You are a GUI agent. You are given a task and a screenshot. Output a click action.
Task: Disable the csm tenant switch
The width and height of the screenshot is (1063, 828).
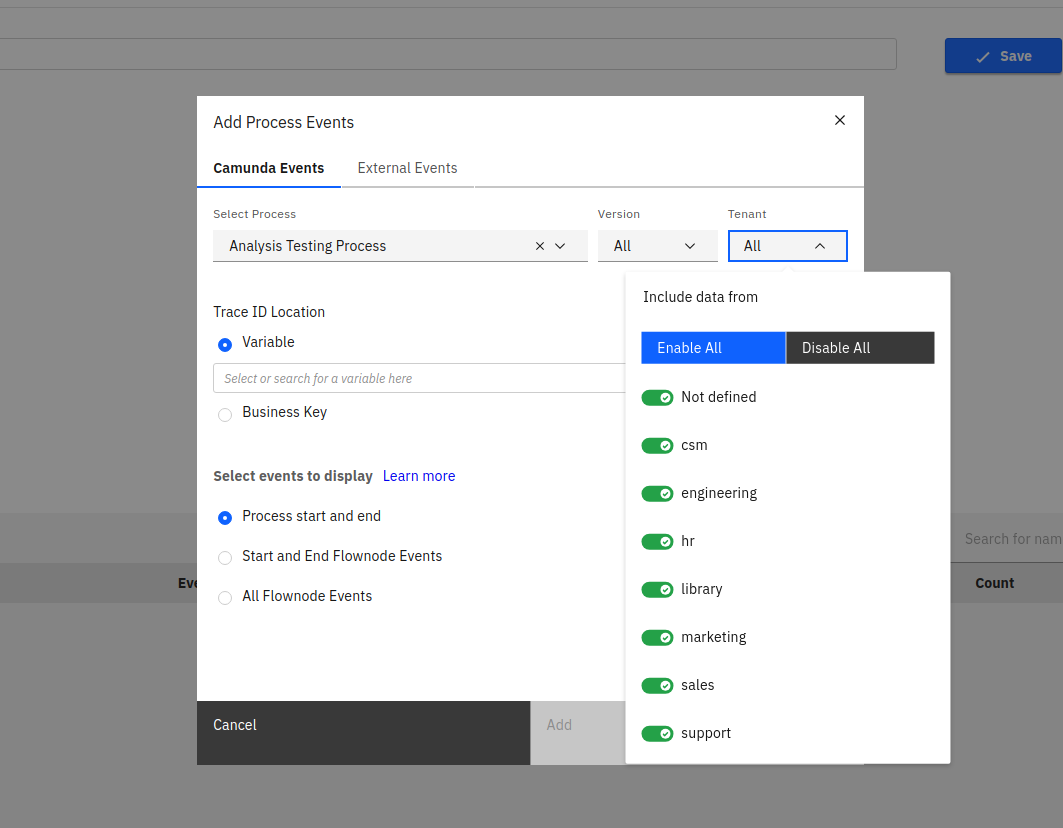657,446
